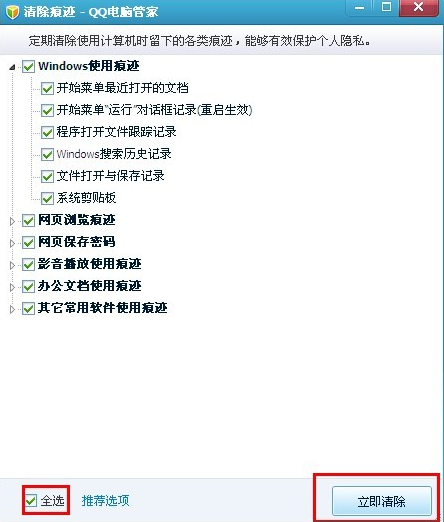Select 开始菜单运行对话框记录 item label
Image resolution: width=444 pixels, height=522 pixels.
154,110
